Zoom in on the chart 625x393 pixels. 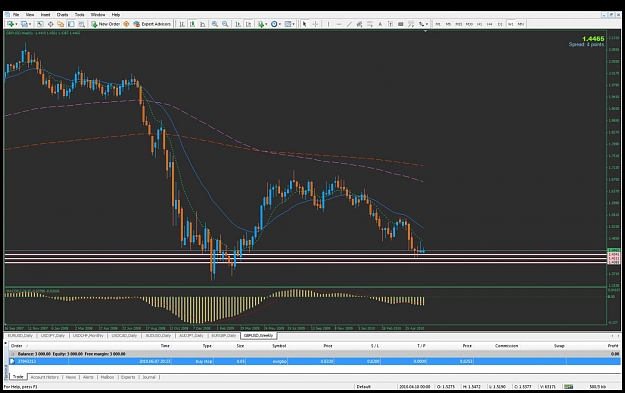[x=215, y=24]
